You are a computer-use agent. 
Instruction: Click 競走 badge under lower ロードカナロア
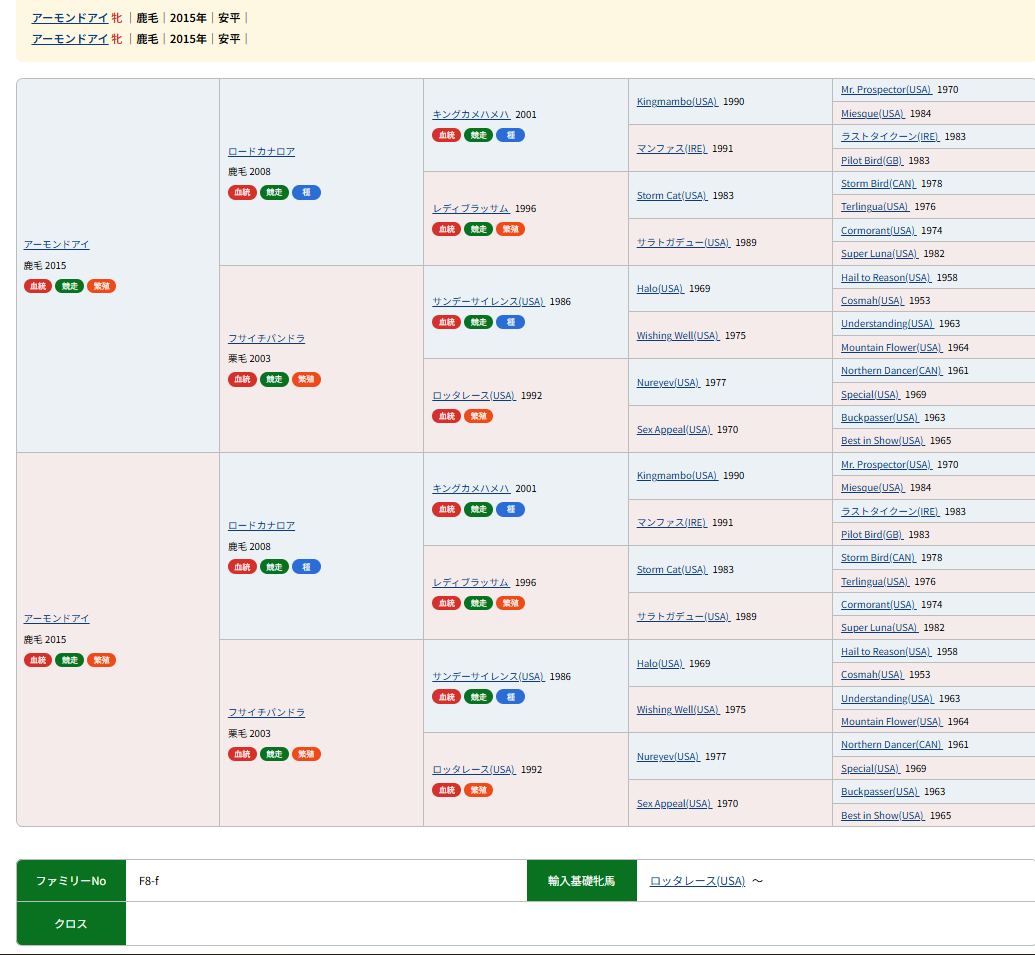[274, 567]
